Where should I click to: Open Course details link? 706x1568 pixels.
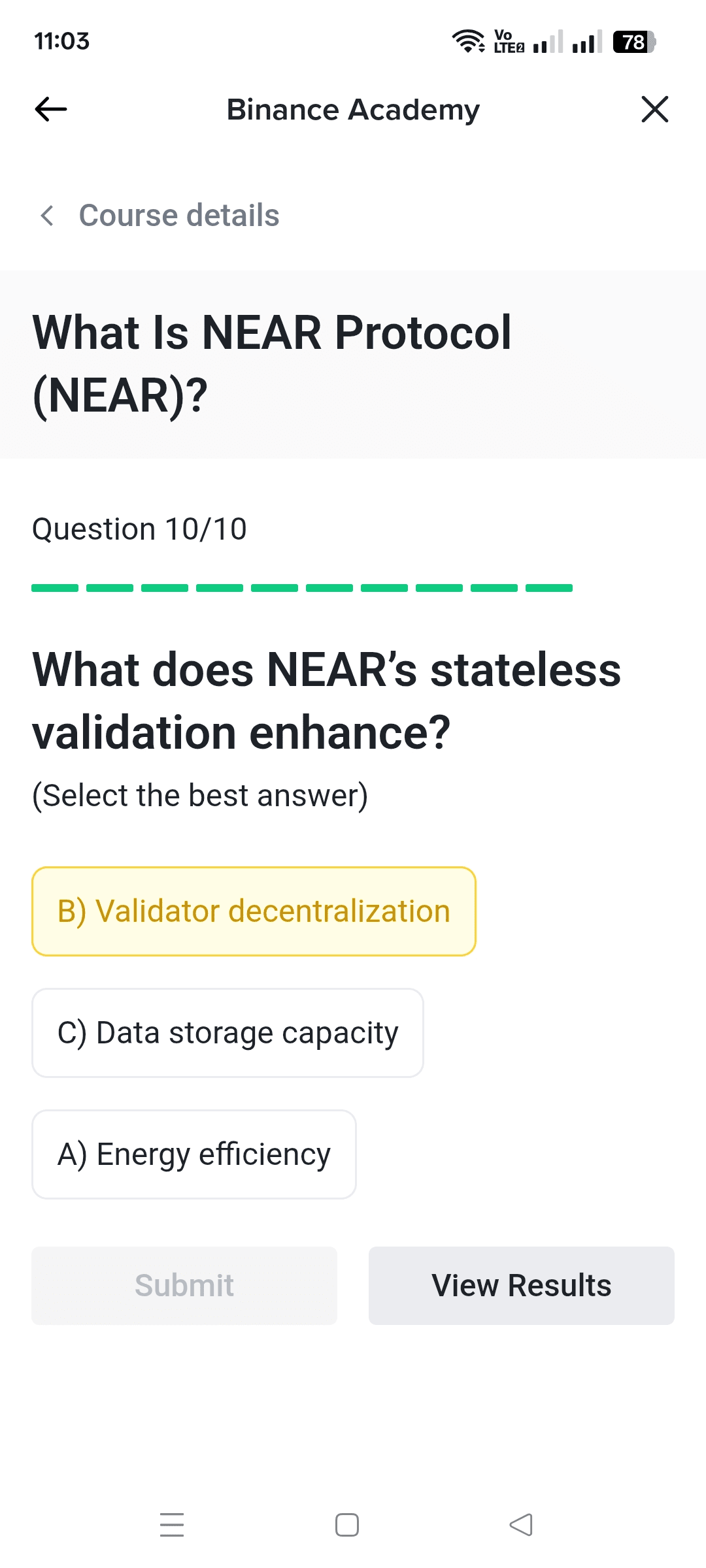point(178,216)
